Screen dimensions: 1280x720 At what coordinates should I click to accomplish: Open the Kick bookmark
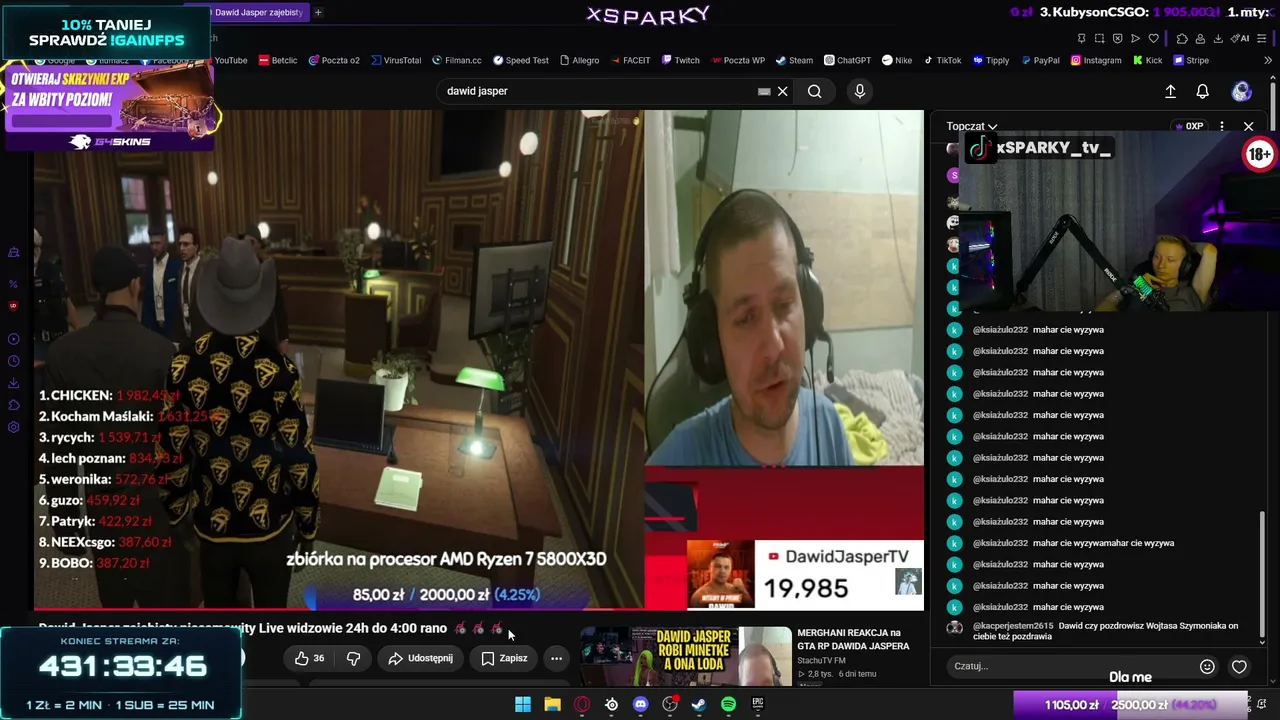(1147, 60)
